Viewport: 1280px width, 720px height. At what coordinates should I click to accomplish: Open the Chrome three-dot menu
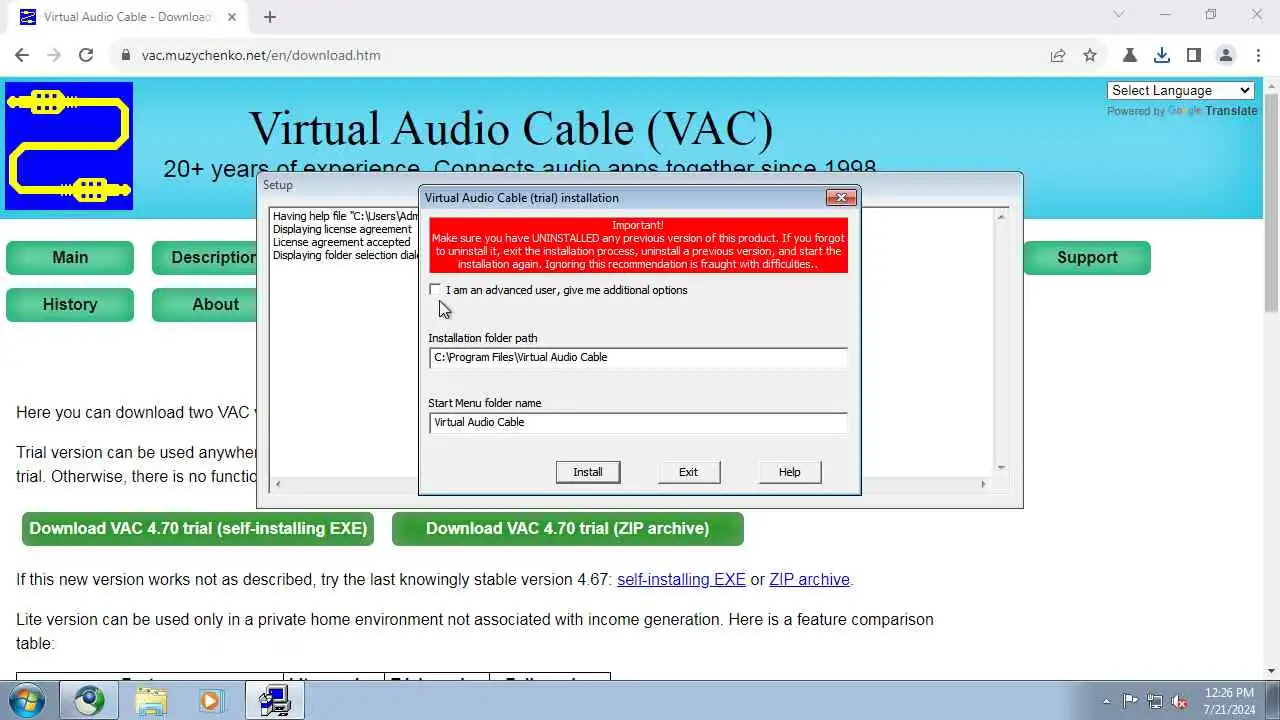click(x=1257, y=55)
